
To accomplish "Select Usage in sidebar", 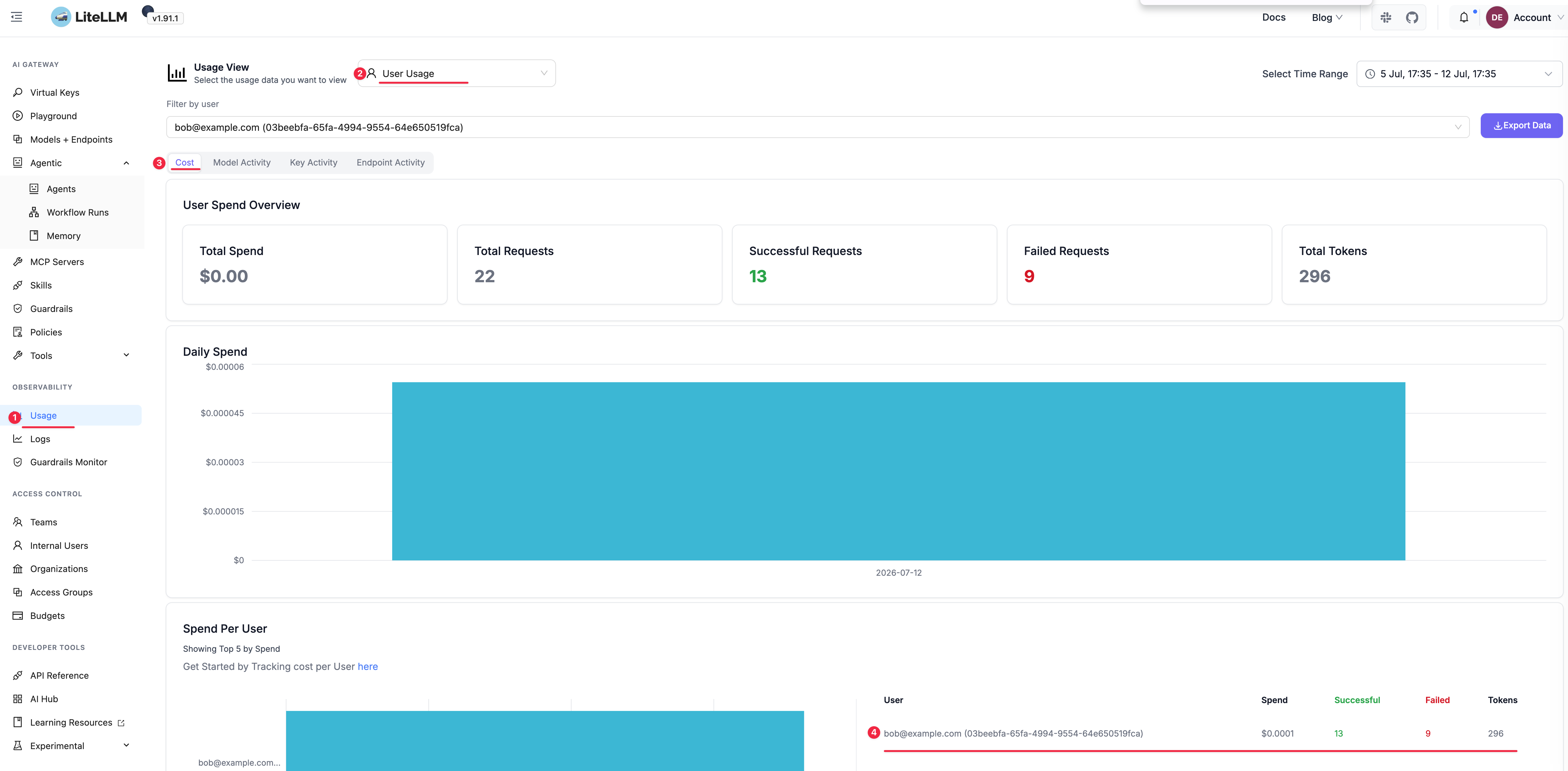I will click(71, 415).
